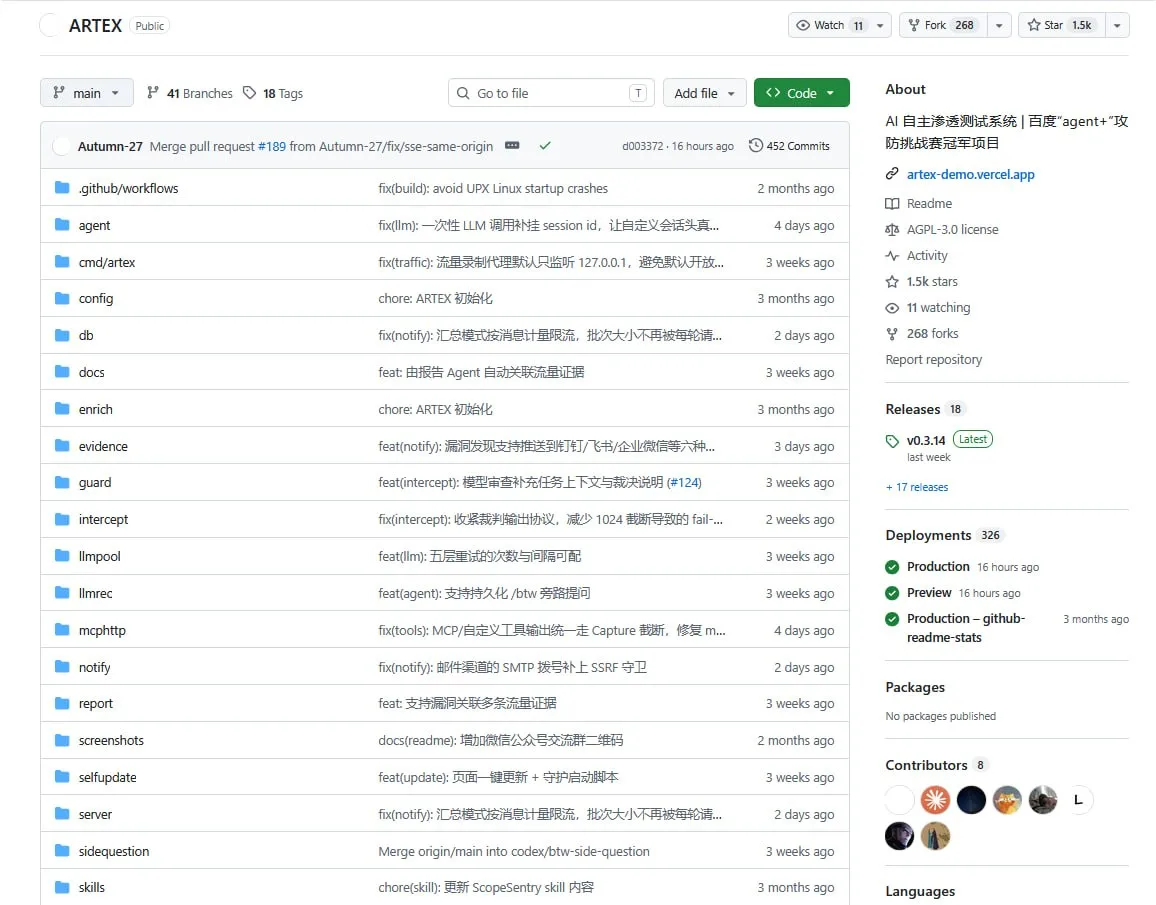Viewport: 1156px width, 905px height.
Task: Open the sidequestion folder name
Action: [114, 850]
